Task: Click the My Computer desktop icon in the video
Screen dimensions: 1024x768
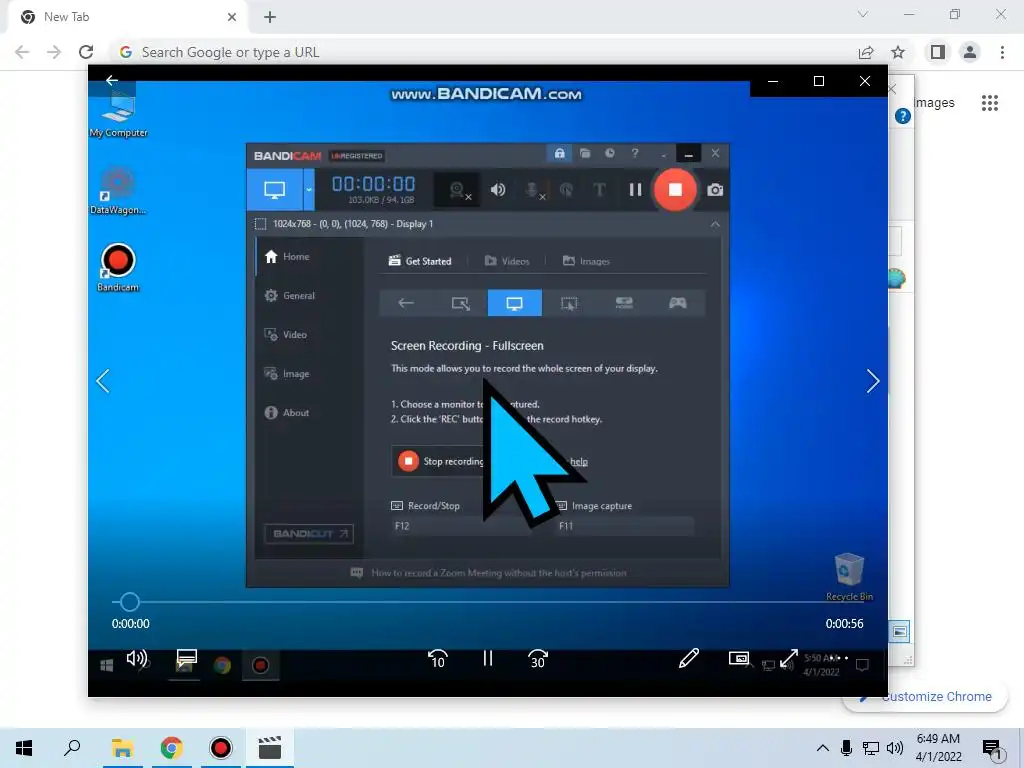Action: tap(118, 114)
